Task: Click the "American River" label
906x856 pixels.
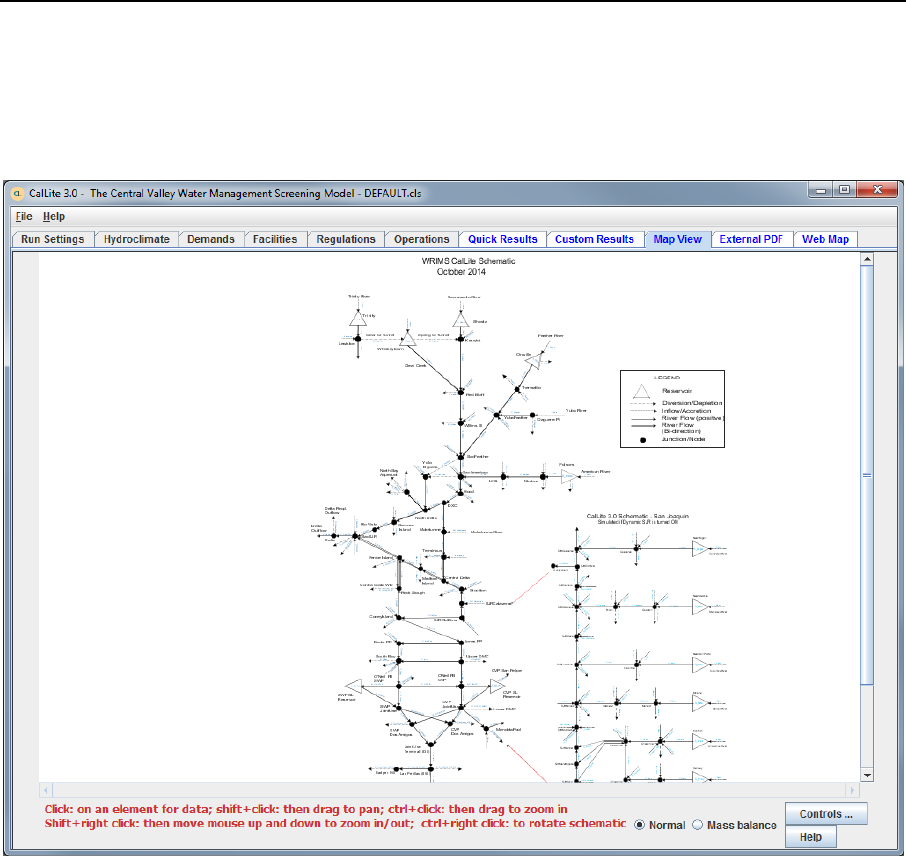Action: tap(595, 472)
